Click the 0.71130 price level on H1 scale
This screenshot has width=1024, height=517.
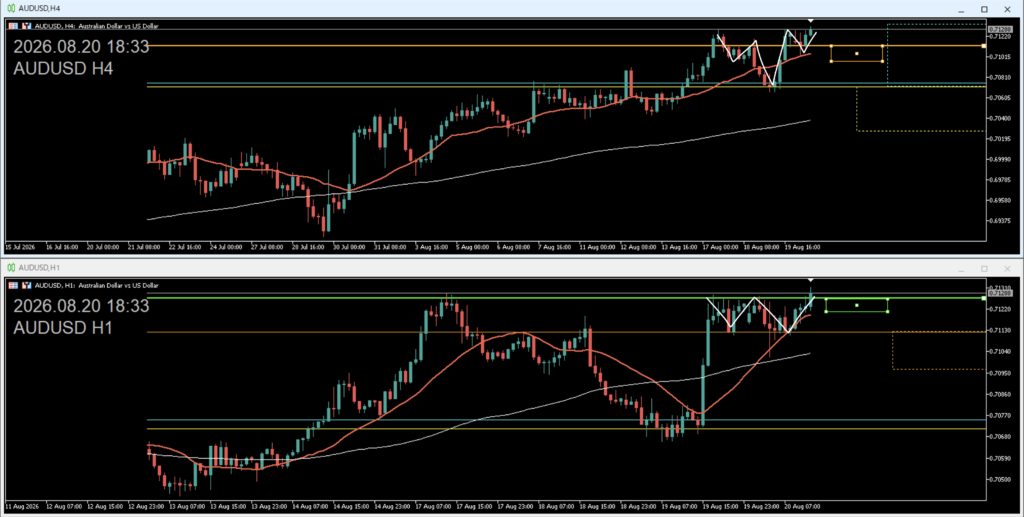[x=1000, y=330]
